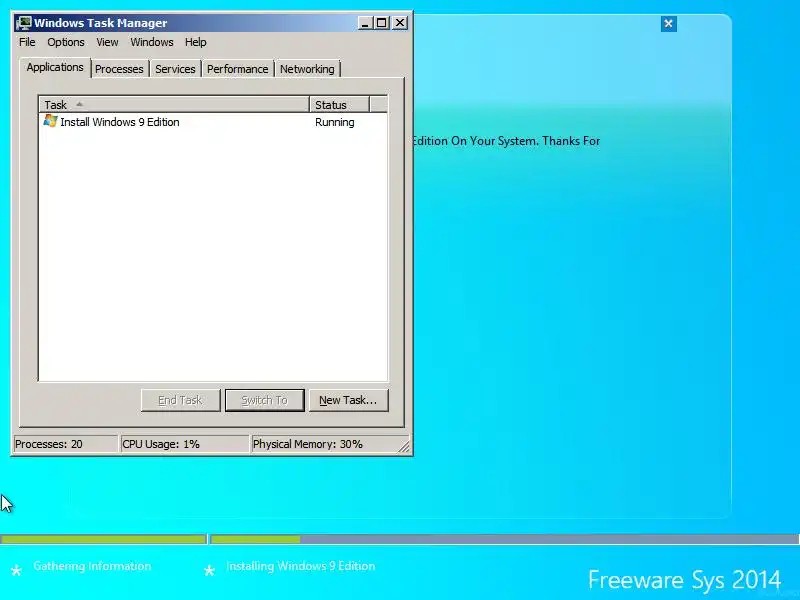Switch to the Services tab
Image resolution: width=800 pixels, height=600 pixels.
tap(175, 69)
